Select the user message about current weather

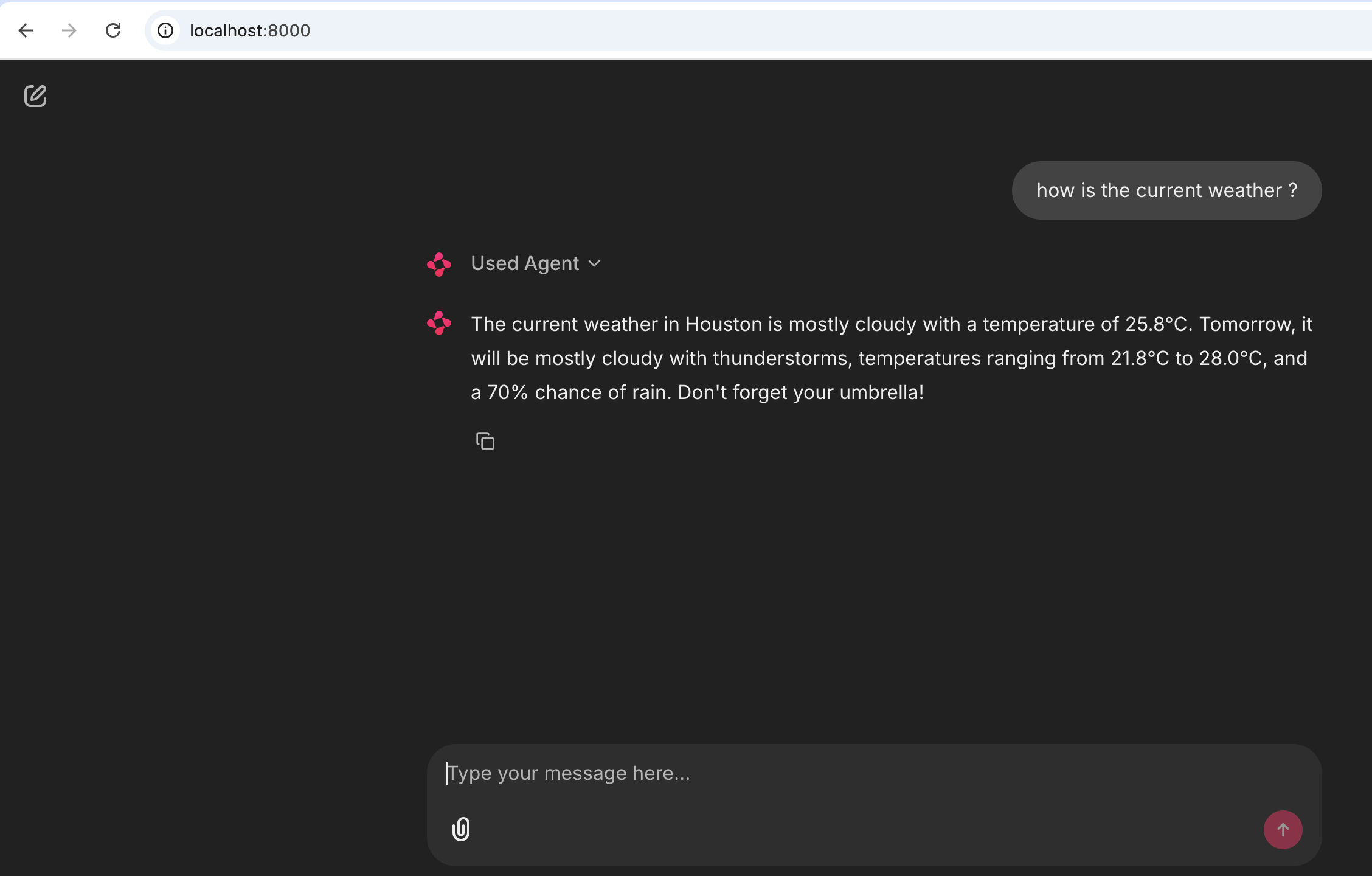point(1166,190)
